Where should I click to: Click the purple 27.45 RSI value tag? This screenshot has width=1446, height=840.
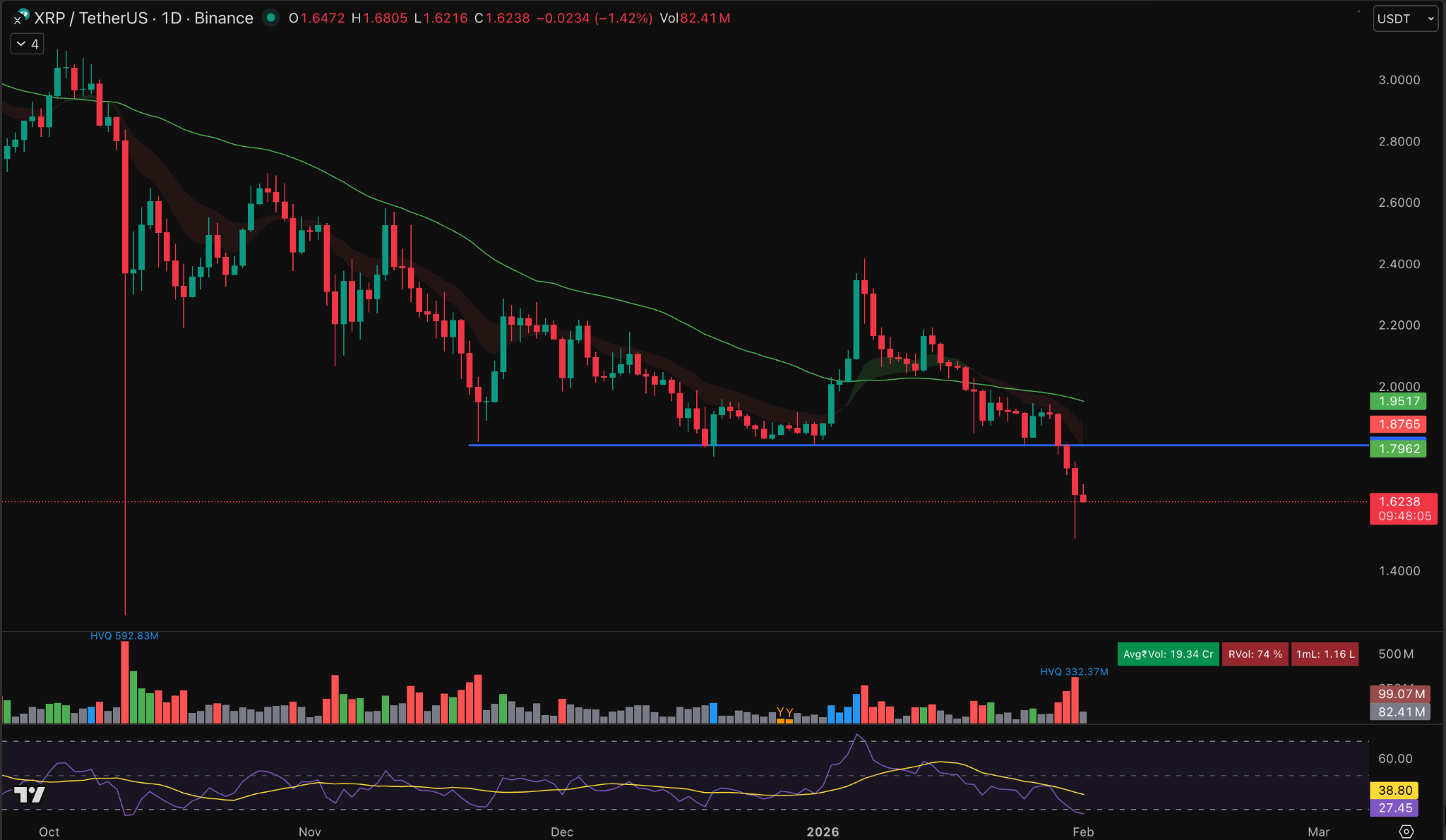click(x=1394, y=808)
